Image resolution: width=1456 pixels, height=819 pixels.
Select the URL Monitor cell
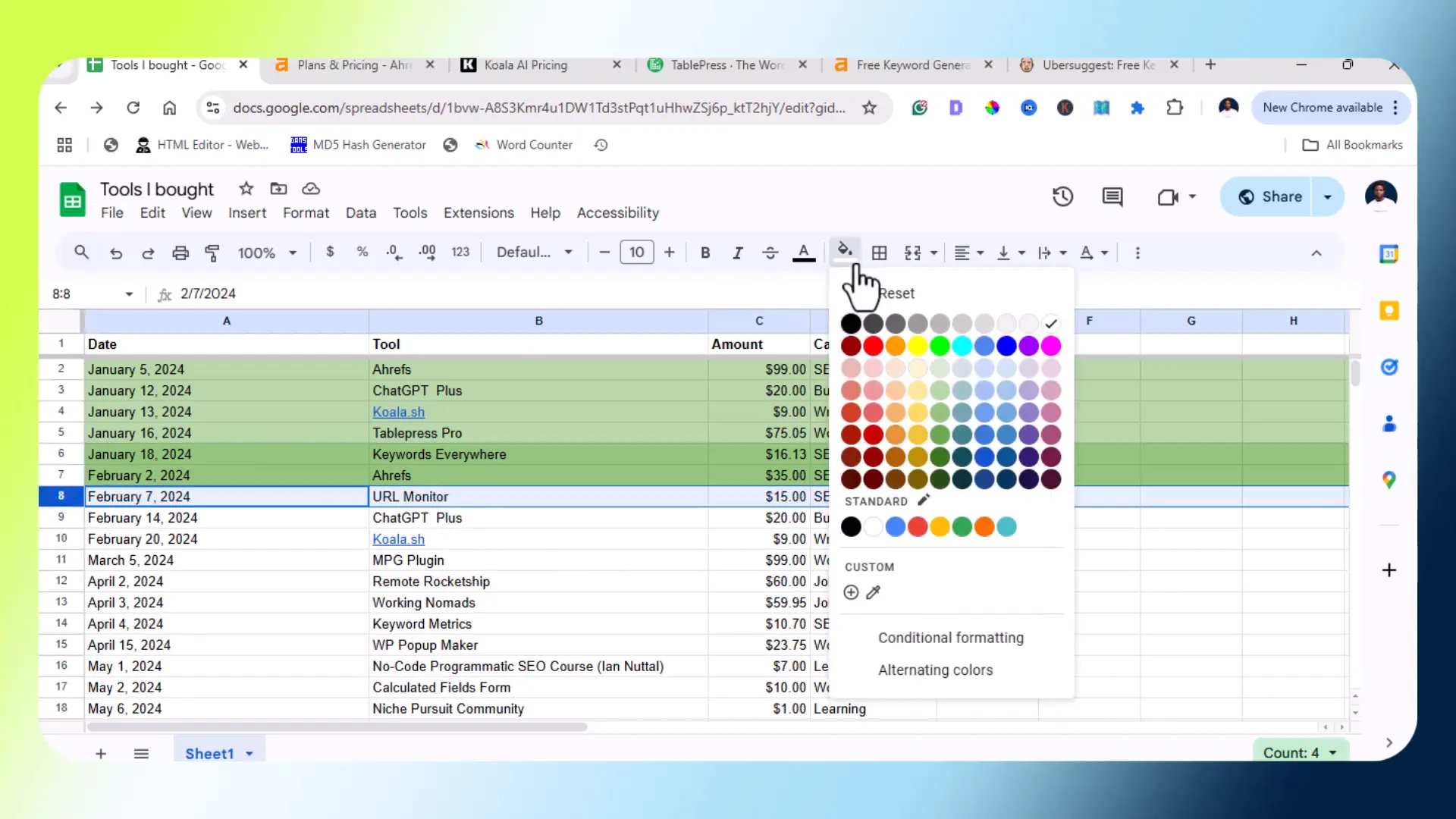[538, 497]
